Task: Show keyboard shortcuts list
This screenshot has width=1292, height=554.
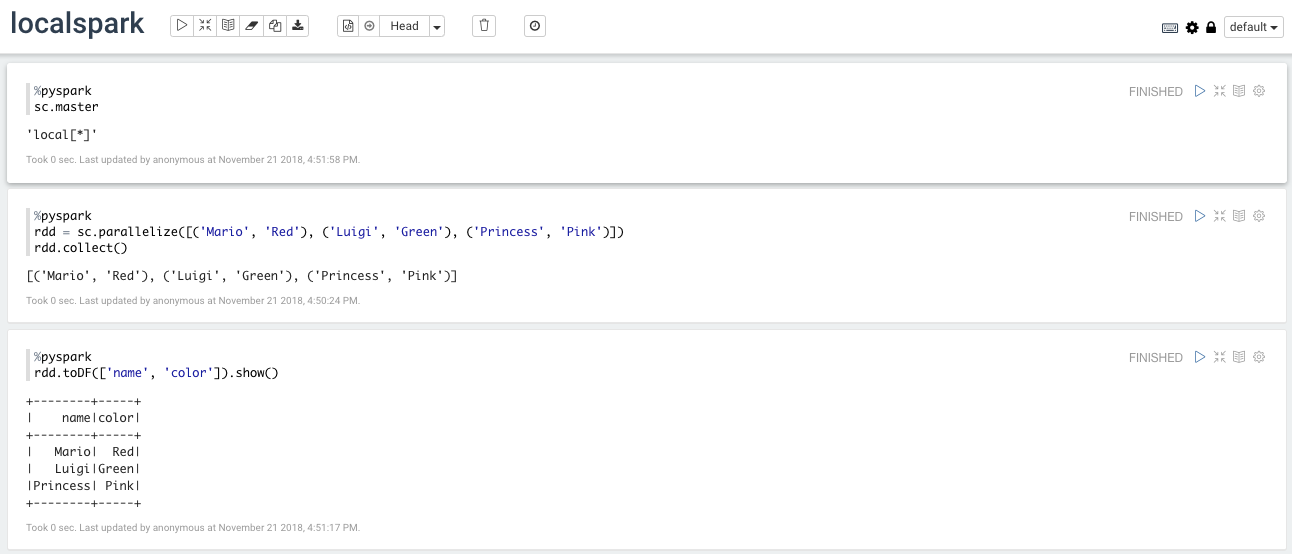Action: point(1170,28)
